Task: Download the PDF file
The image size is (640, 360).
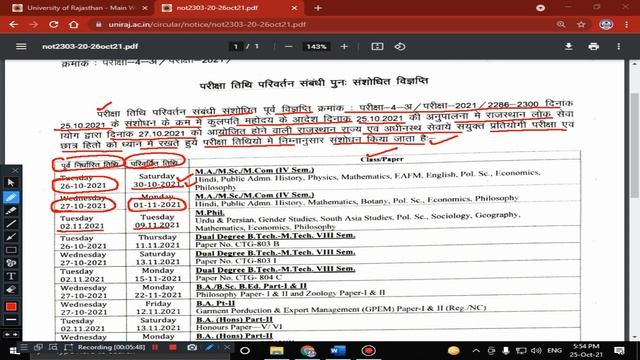Action: tap(568, 47)
